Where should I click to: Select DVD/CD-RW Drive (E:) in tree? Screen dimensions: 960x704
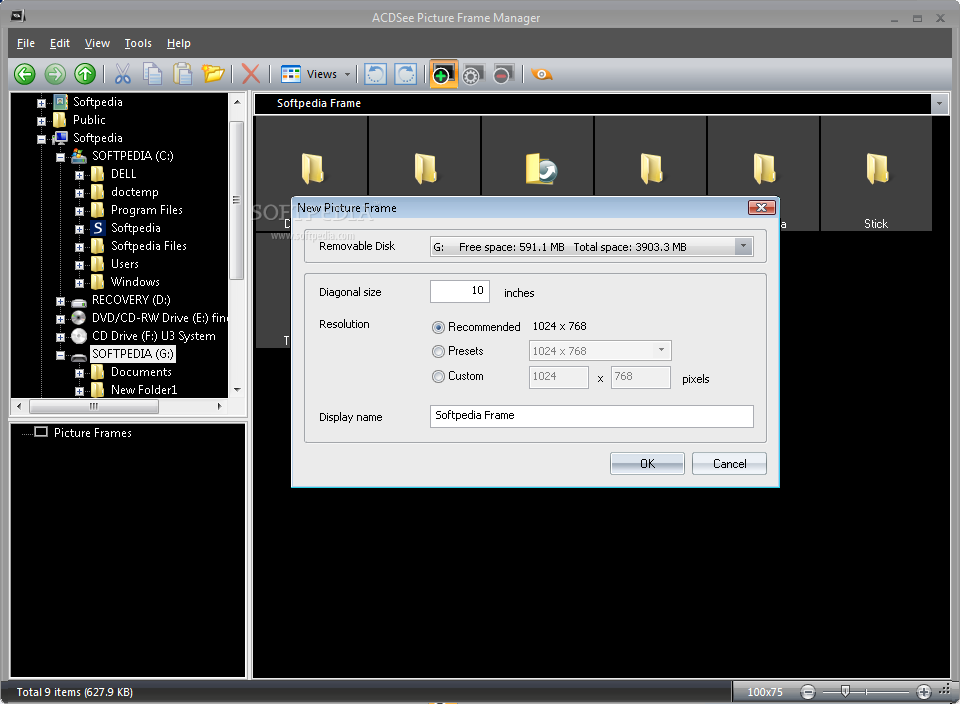[x=159, y=318]
